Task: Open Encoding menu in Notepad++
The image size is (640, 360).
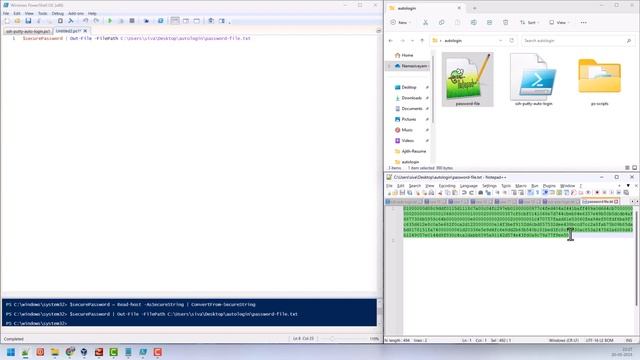Action: 447,186
